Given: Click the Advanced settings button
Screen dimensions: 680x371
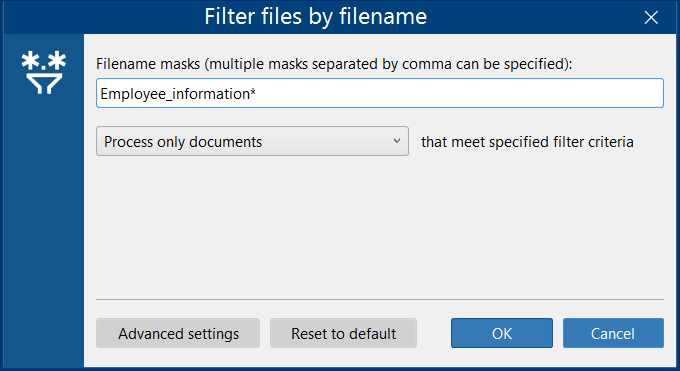Looking at the screenshot, I should tap(178, 333).
